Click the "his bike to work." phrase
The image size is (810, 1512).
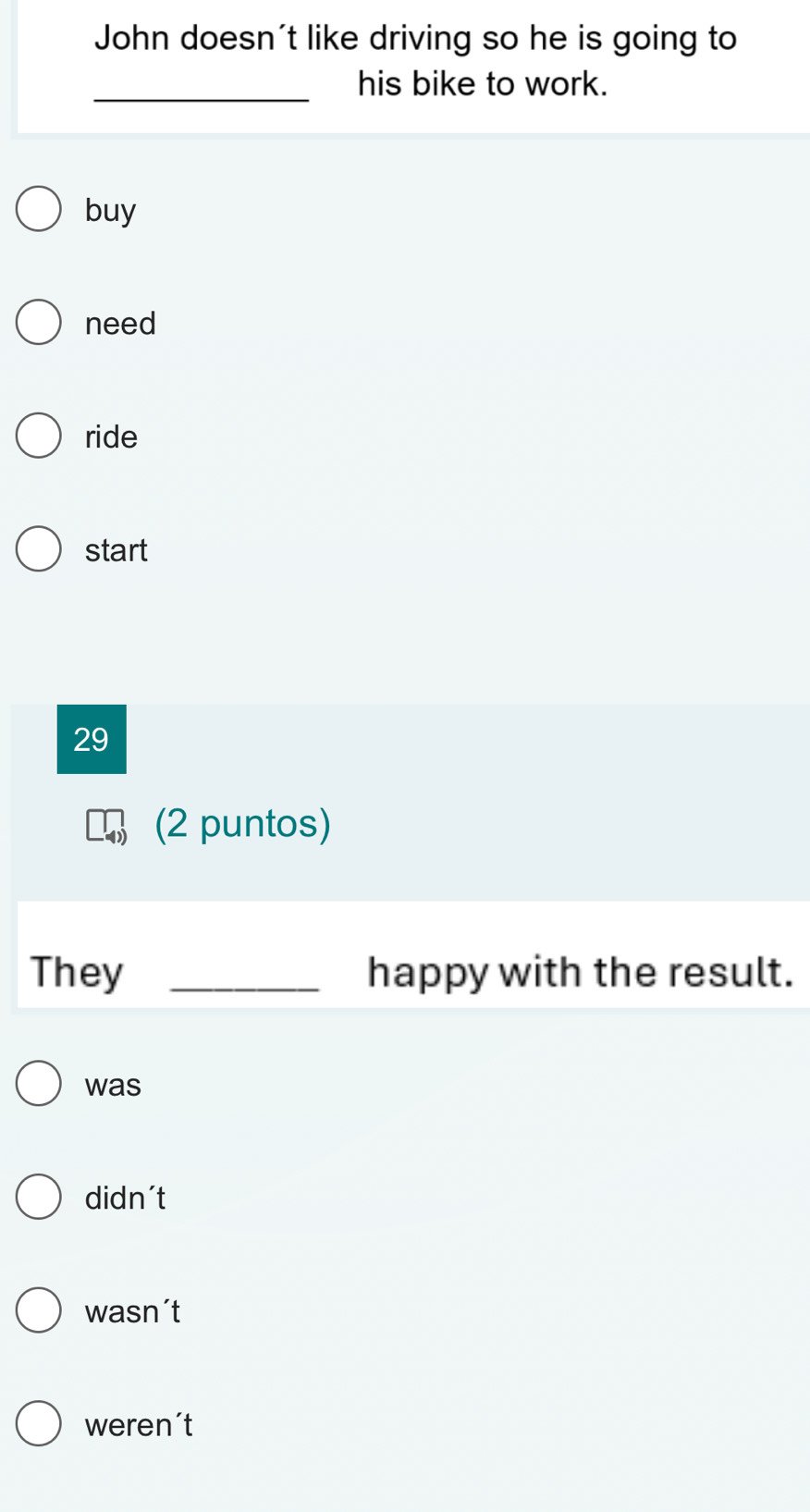[483, 84]
